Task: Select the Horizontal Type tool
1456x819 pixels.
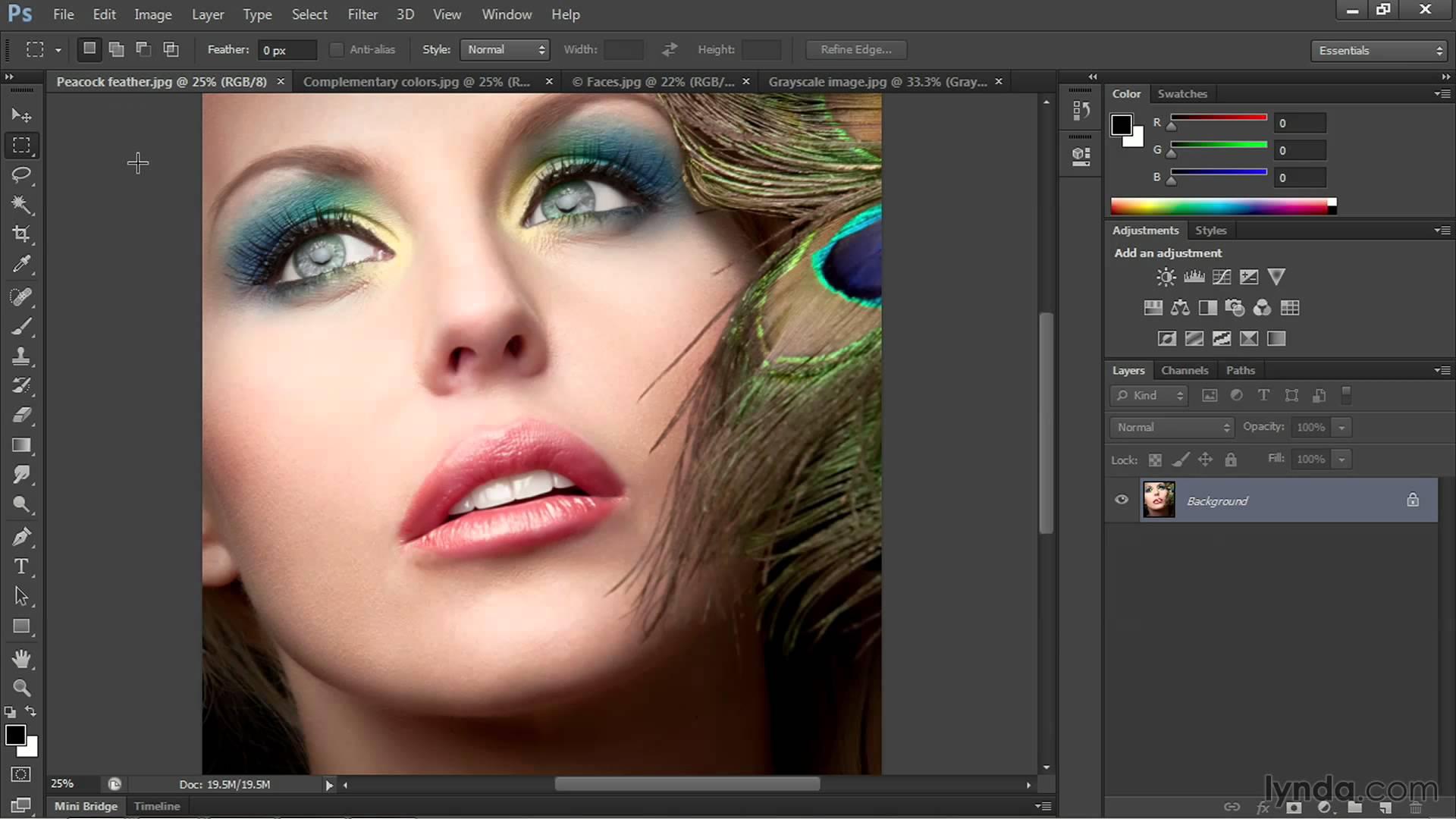Action: 21,566
